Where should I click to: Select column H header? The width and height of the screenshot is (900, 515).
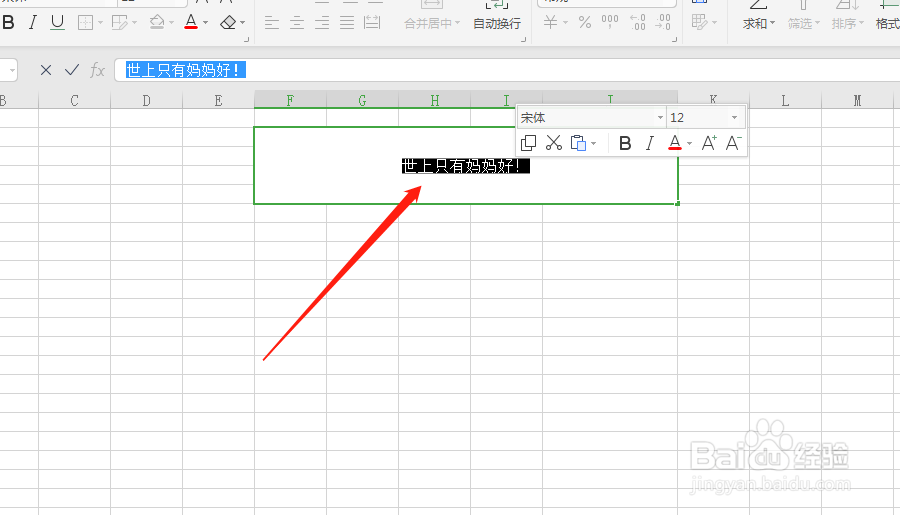[x=435, y=100]
